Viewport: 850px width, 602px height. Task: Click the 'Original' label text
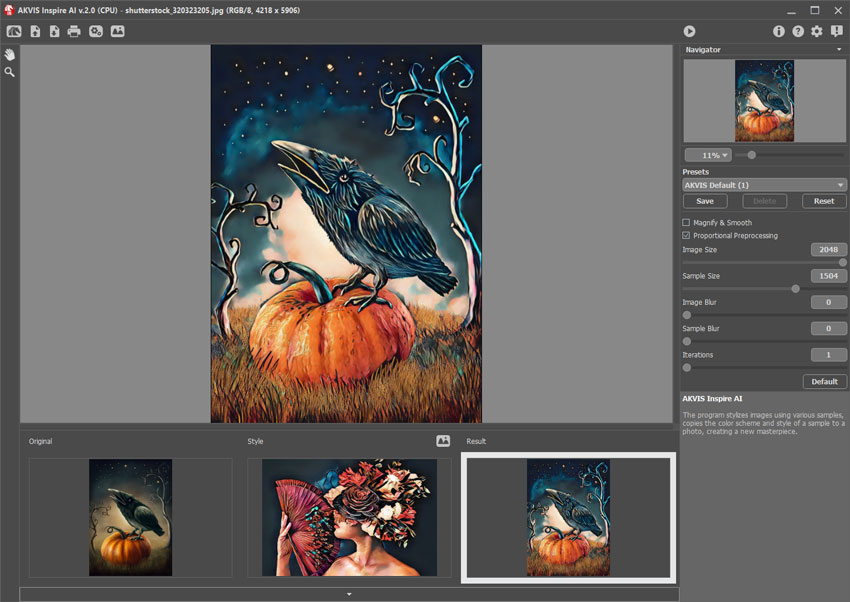[41, 442]
